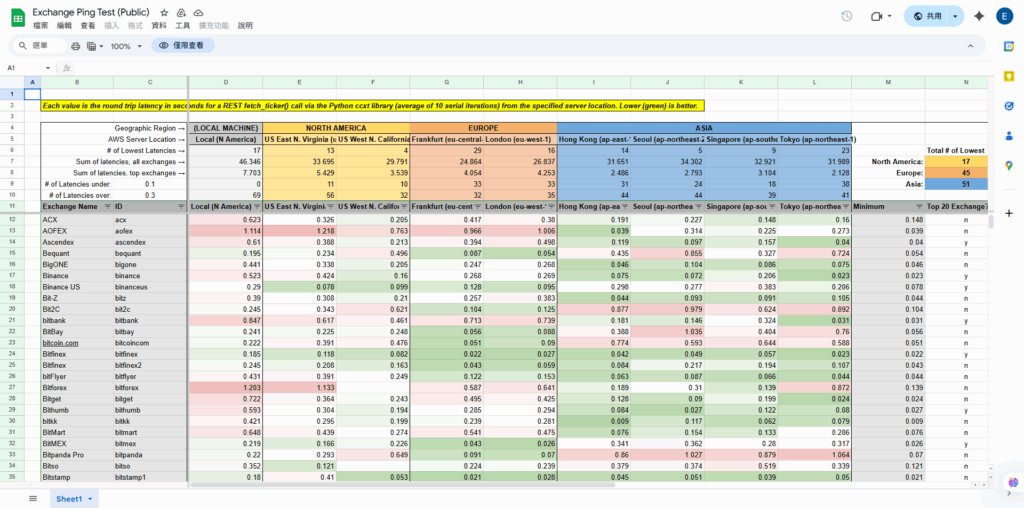Image resolution: width=1024 pixels, height=508 pixels.
Task: Open filter on Local (N America) column
Action: coord(257,206)
